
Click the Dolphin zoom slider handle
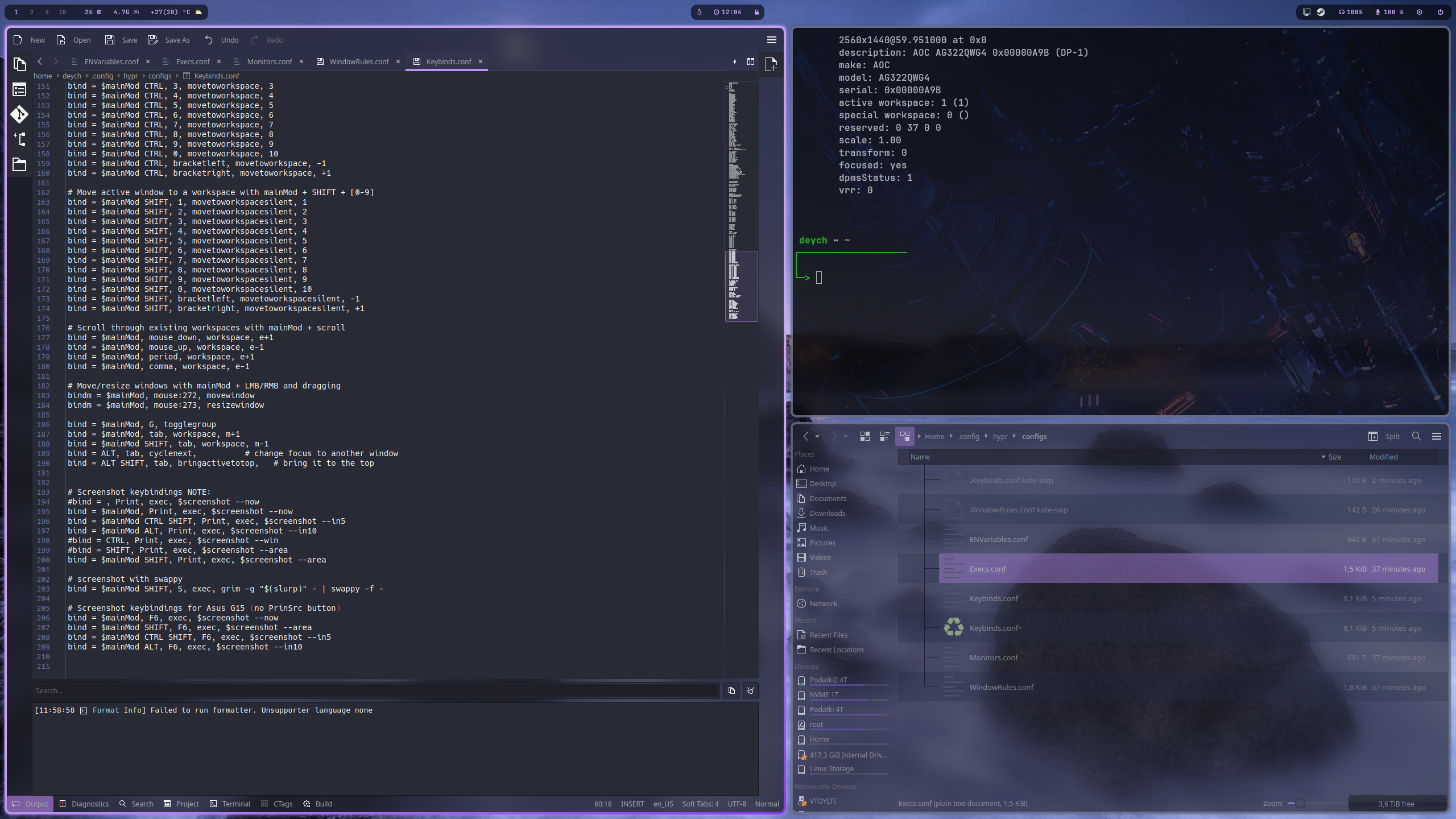(x=1300, y=803)
